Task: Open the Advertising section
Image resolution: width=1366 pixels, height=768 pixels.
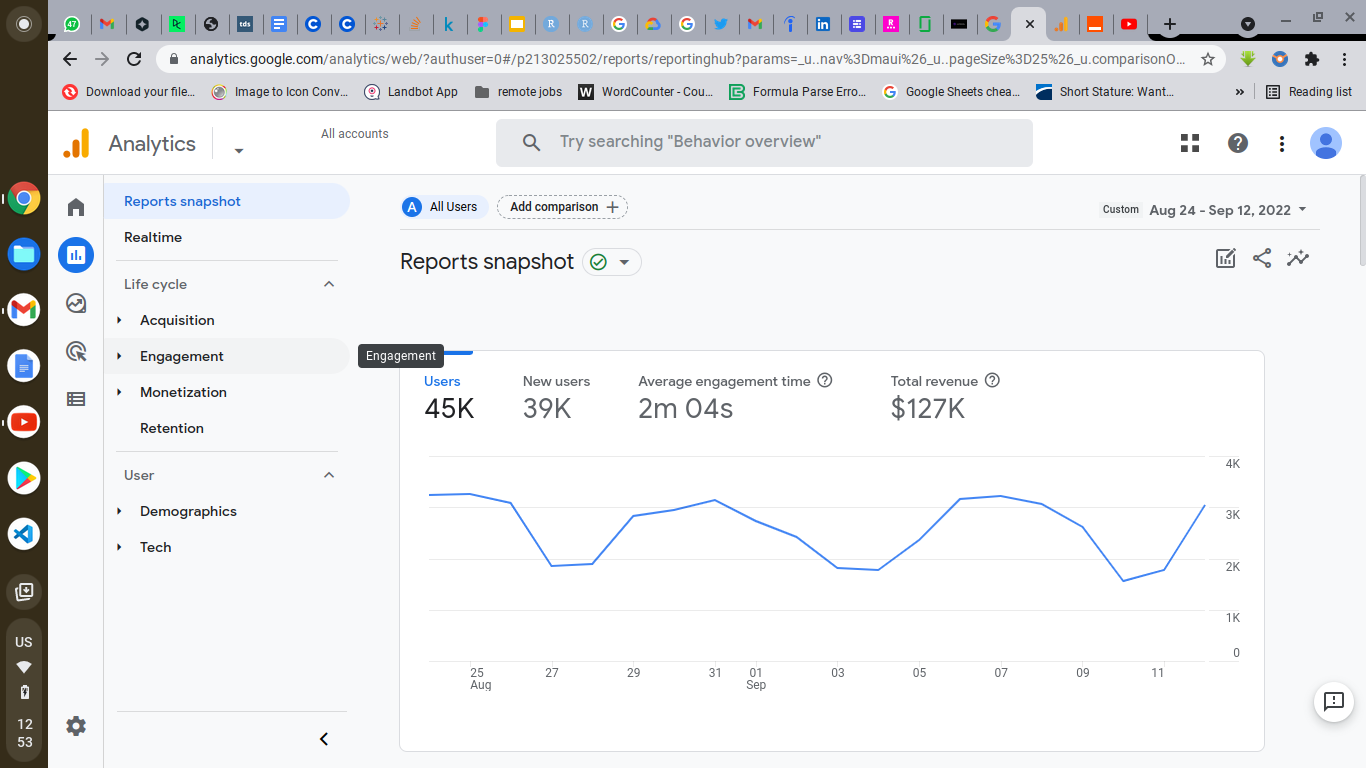Action: click(x=76, y=351)
